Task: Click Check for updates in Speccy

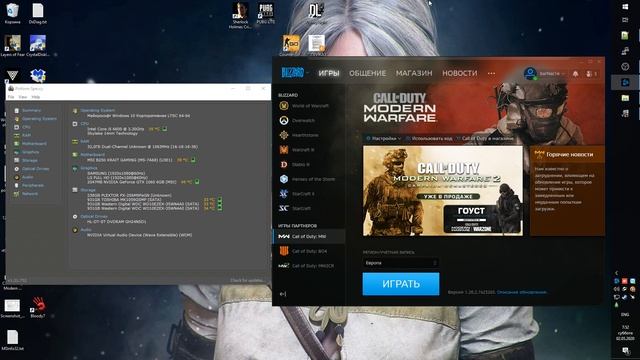Action: click(247, 280)
